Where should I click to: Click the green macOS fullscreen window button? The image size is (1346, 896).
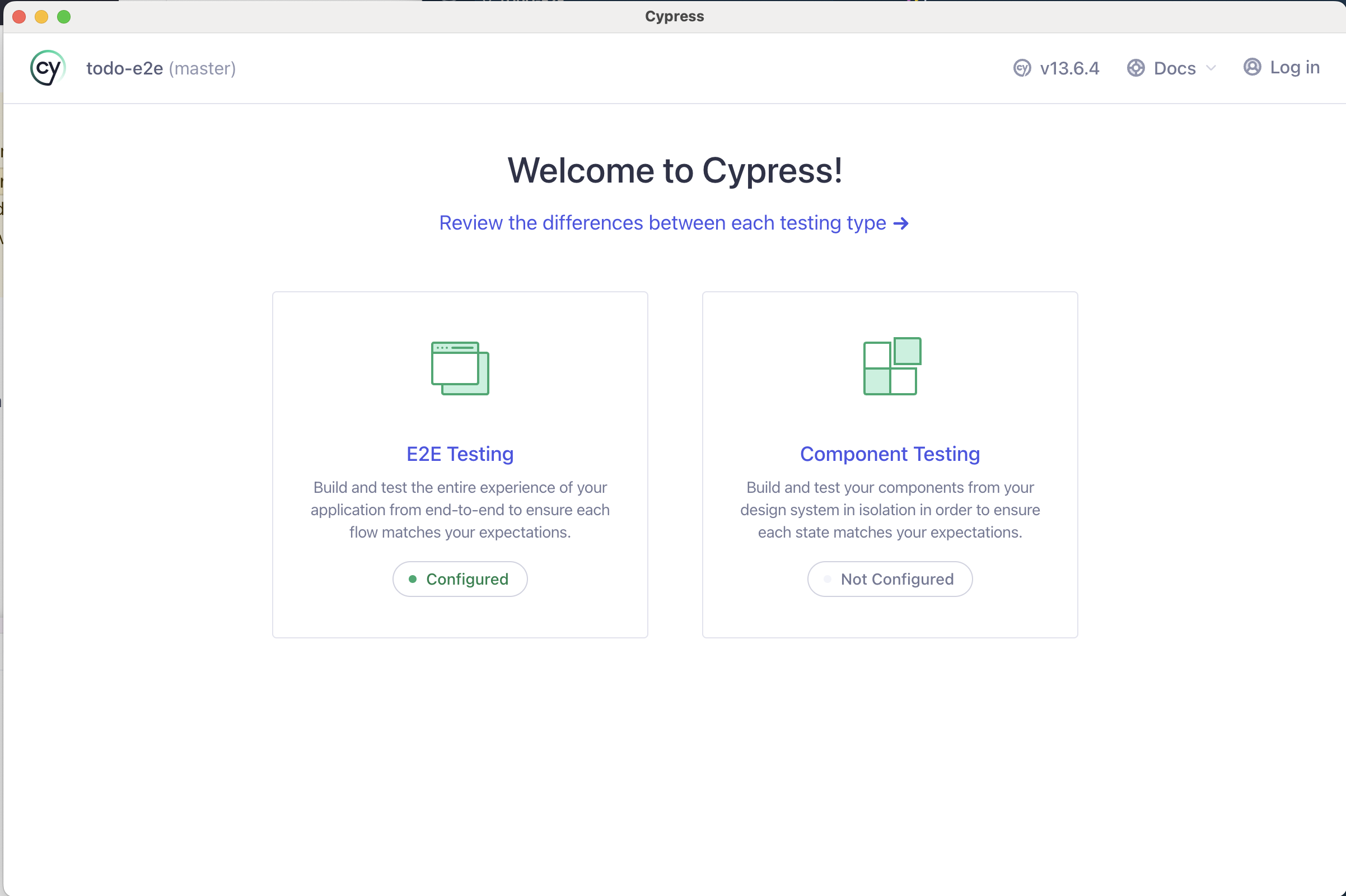coord(64,17)
